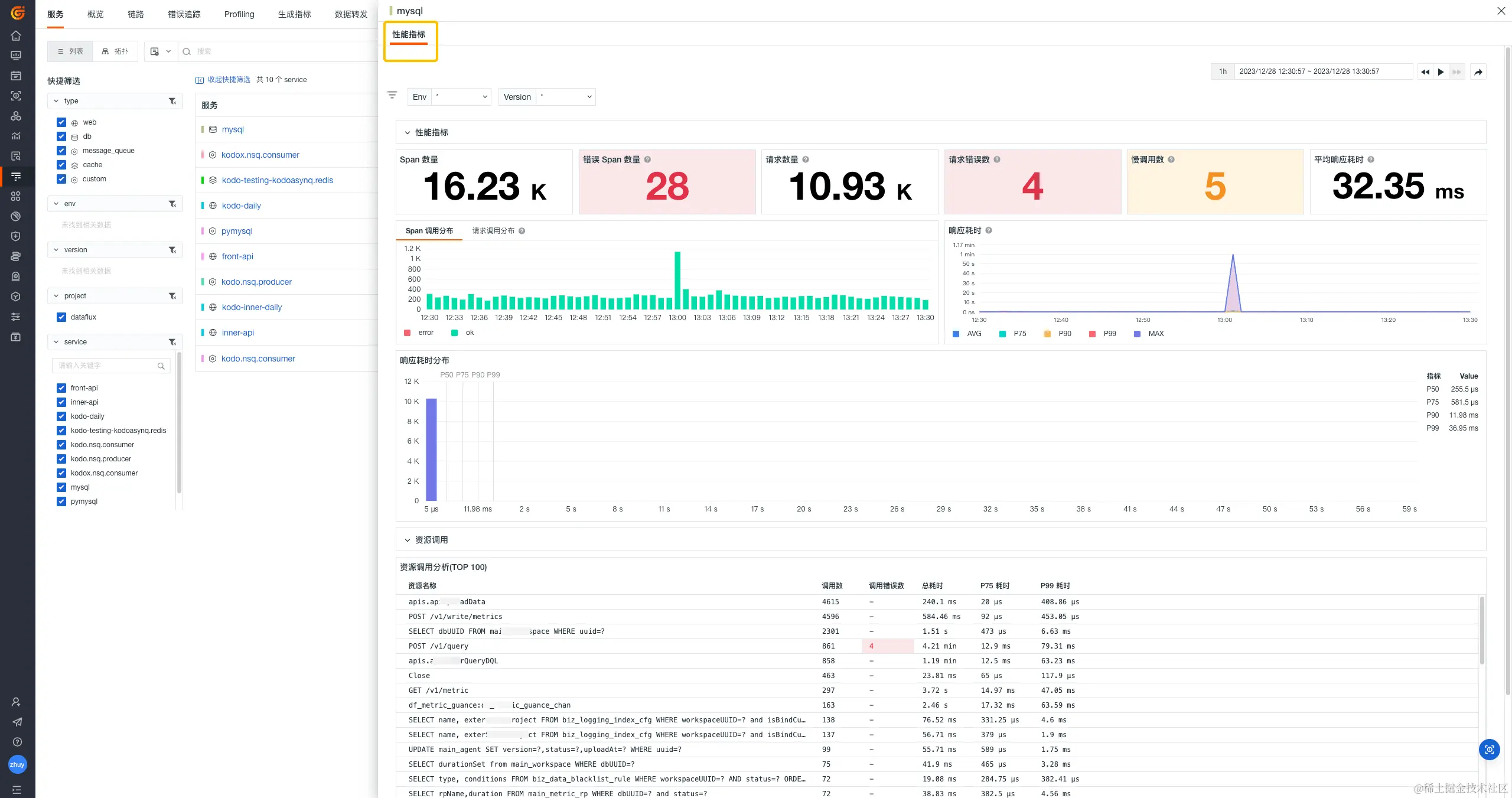Uncheck the dataflux project checkbox
Viewport: 1512px width, 798px height.
[61, 317]
